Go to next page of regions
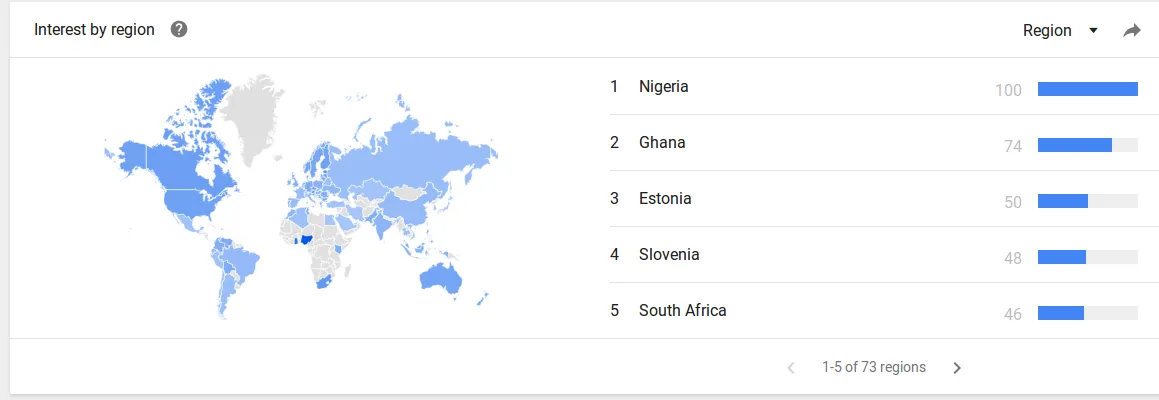1159x400 pixels. coord(957,367)
